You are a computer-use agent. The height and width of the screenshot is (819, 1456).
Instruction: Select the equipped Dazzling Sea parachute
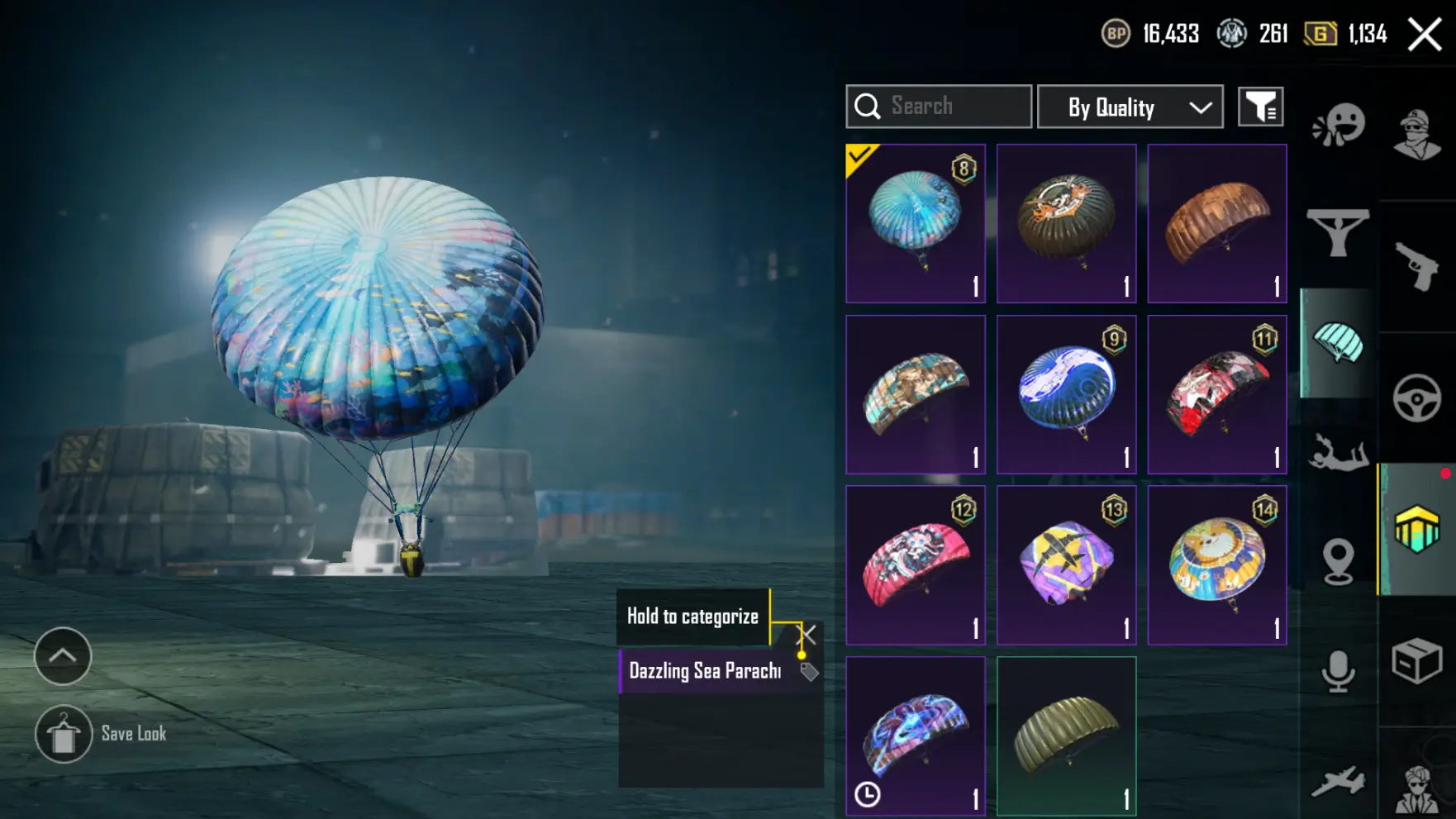click(916, 223)
